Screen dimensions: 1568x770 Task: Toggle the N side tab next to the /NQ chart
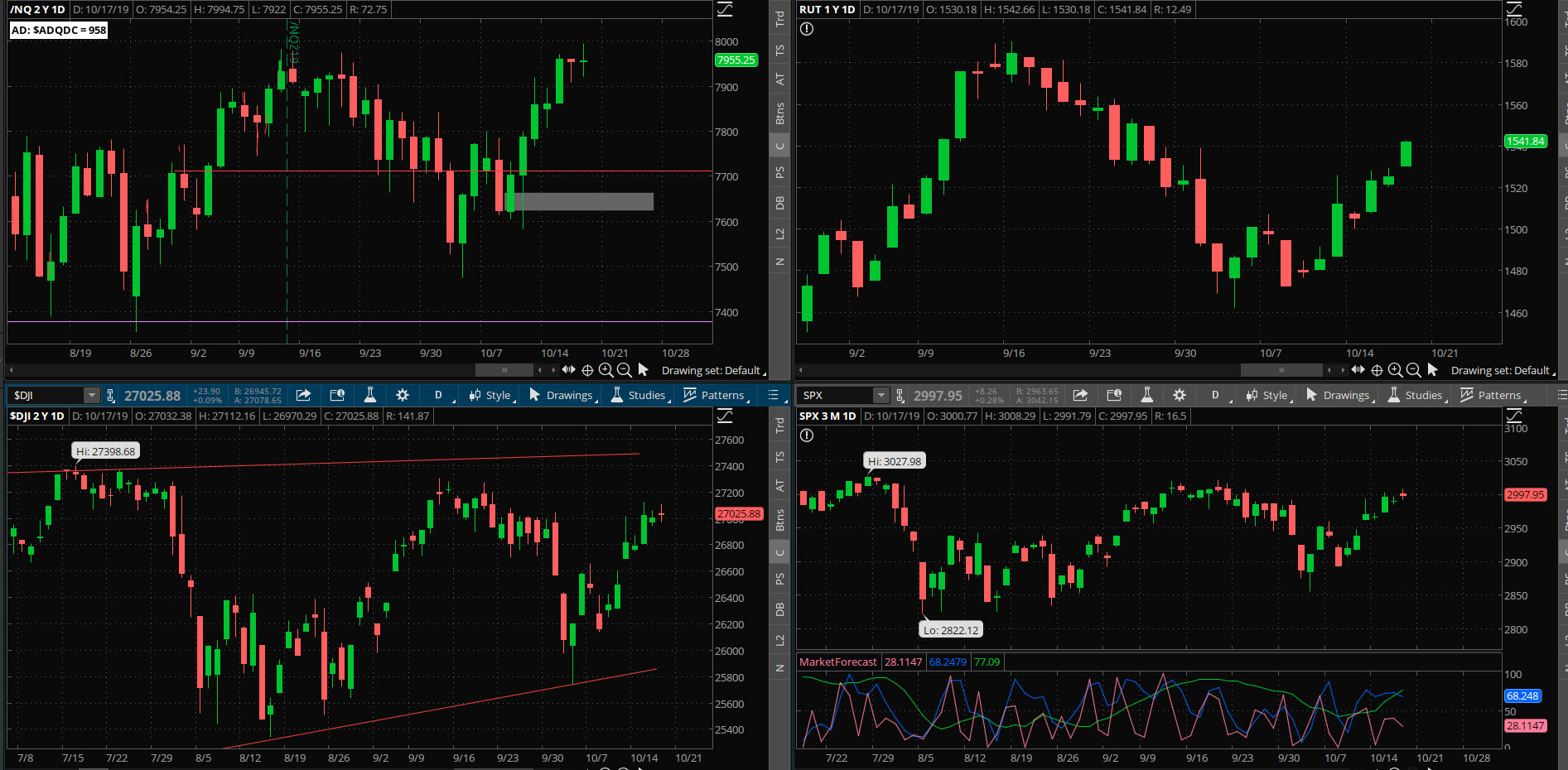pyautogui.click(x=779, y=262)
